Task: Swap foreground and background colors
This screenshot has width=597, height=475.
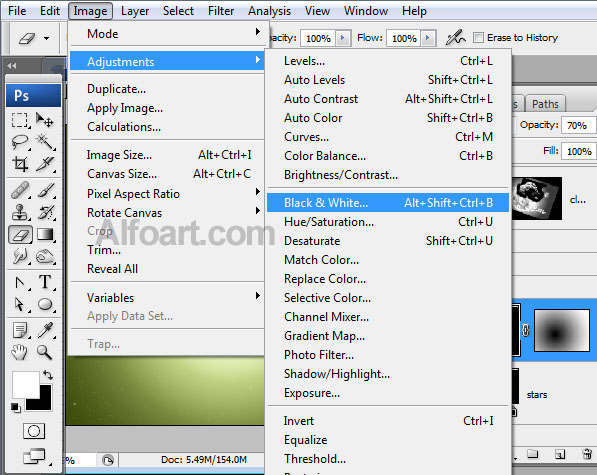Action: tap(48, 375)
